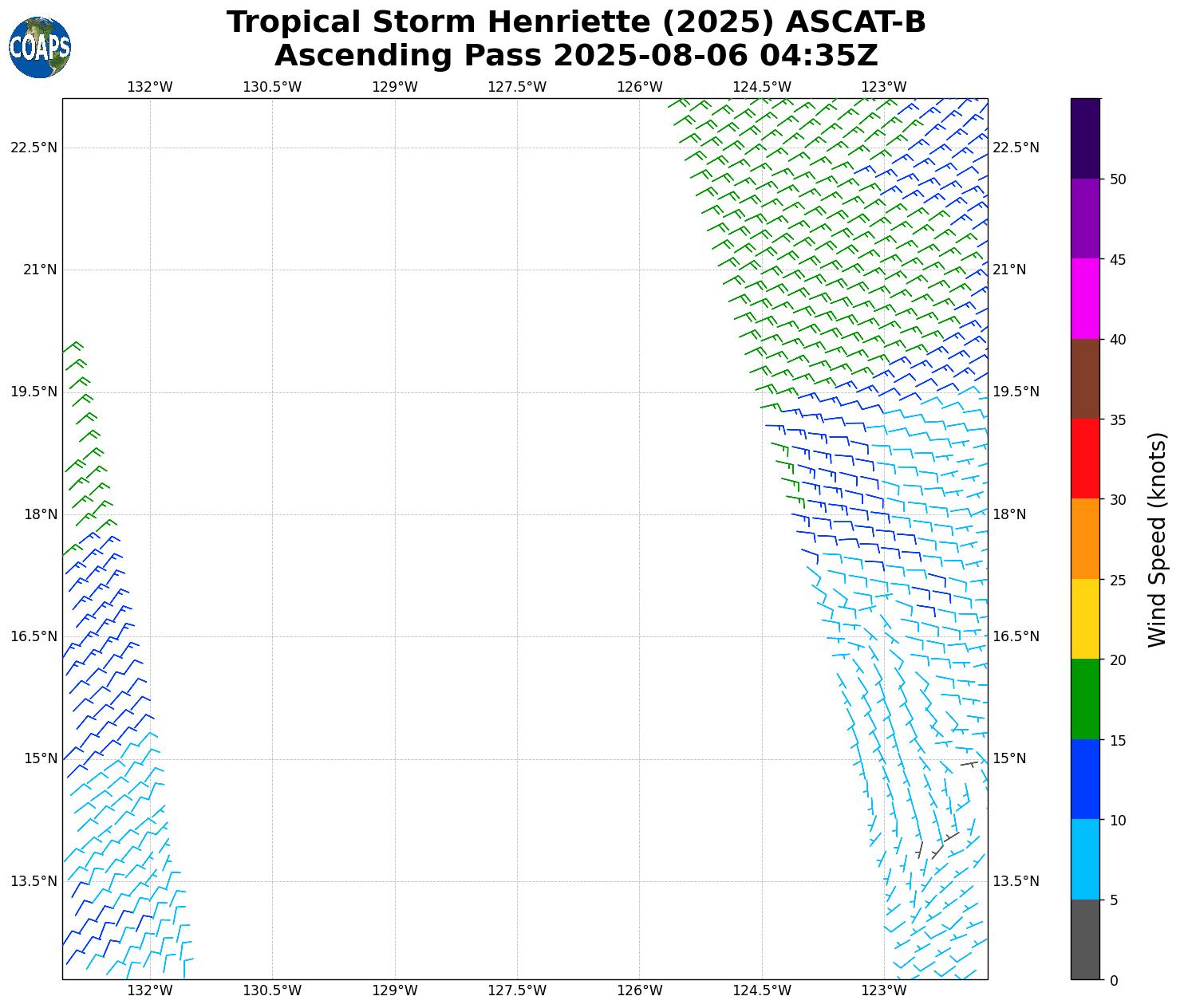Click the Wind Speed (knots) axis label
The width and height of the screenshot is (1180, 1008).
pyautogui.click(x=1157, y=540)
